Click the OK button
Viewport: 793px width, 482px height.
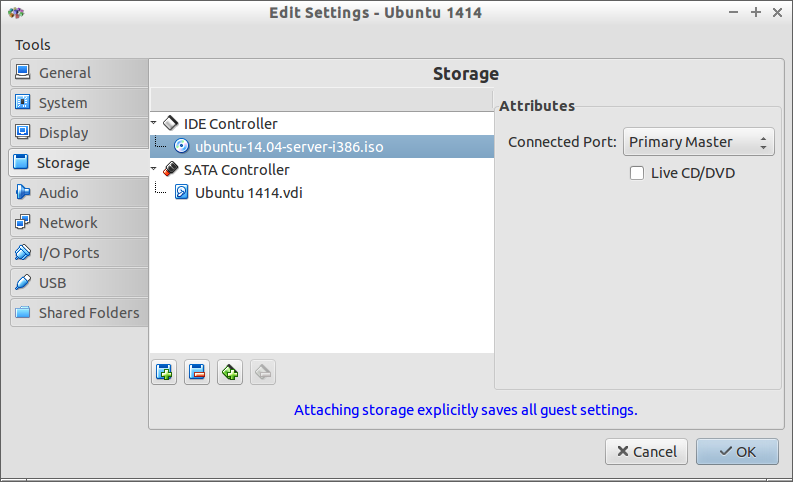click(737, 452)
